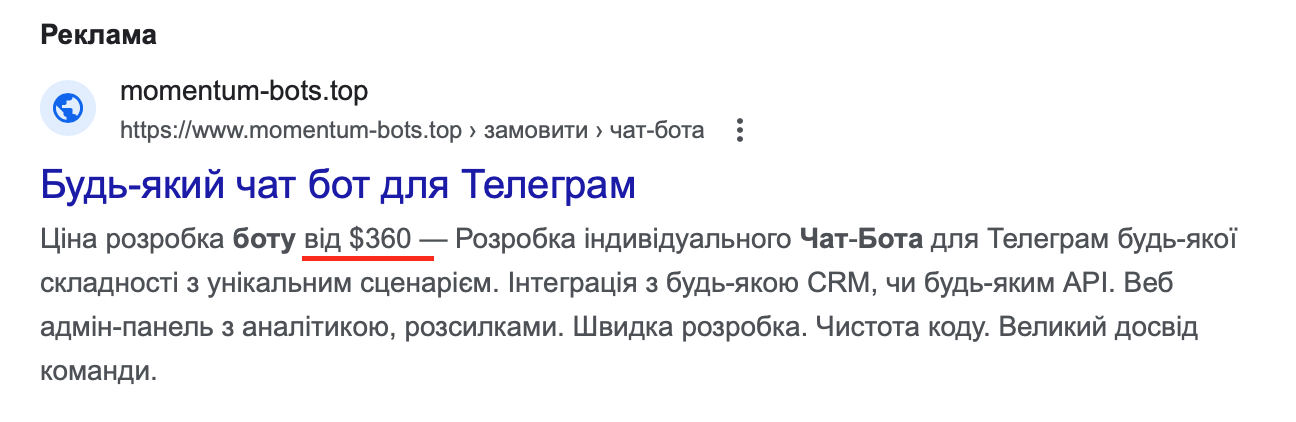Click the bold "Чат-Бота" text

865,240
